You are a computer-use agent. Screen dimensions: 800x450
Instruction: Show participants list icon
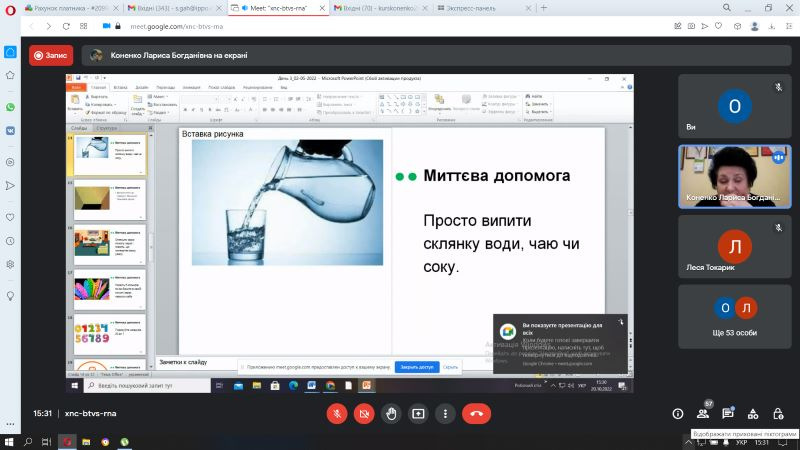coord(703,414)
